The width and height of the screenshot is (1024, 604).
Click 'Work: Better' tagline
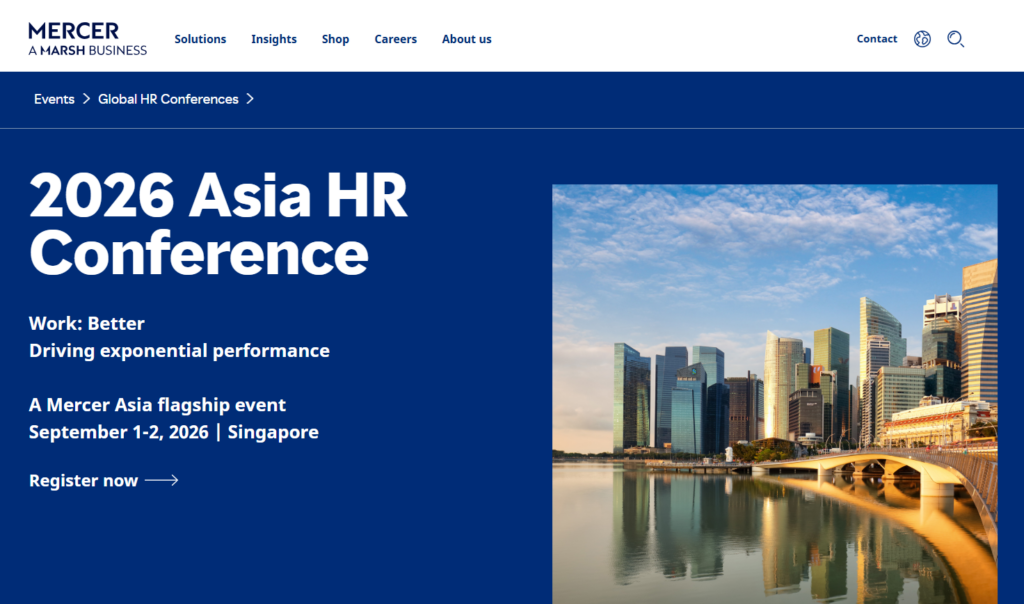87,323
